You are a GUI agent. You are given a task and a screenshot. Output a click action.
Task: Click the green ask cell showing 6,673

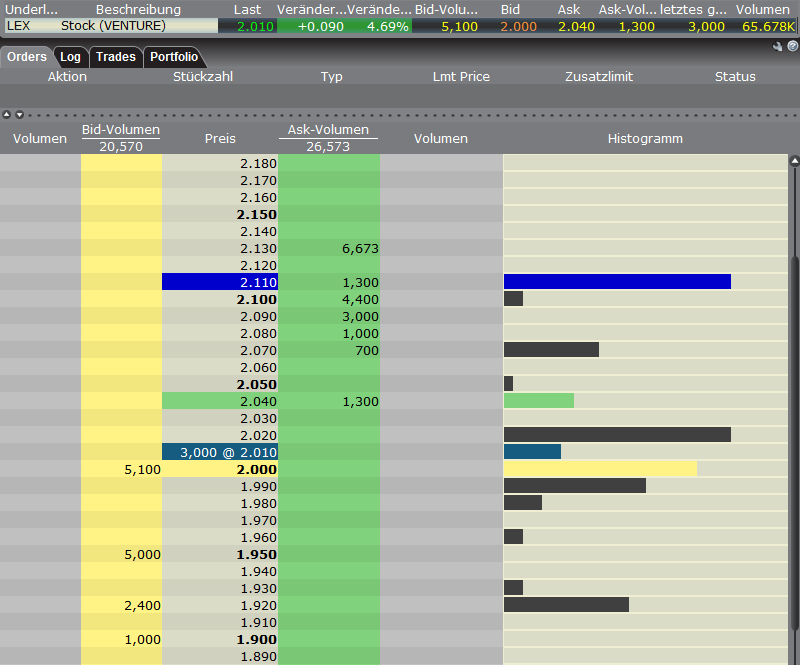[x=329, y=249]
